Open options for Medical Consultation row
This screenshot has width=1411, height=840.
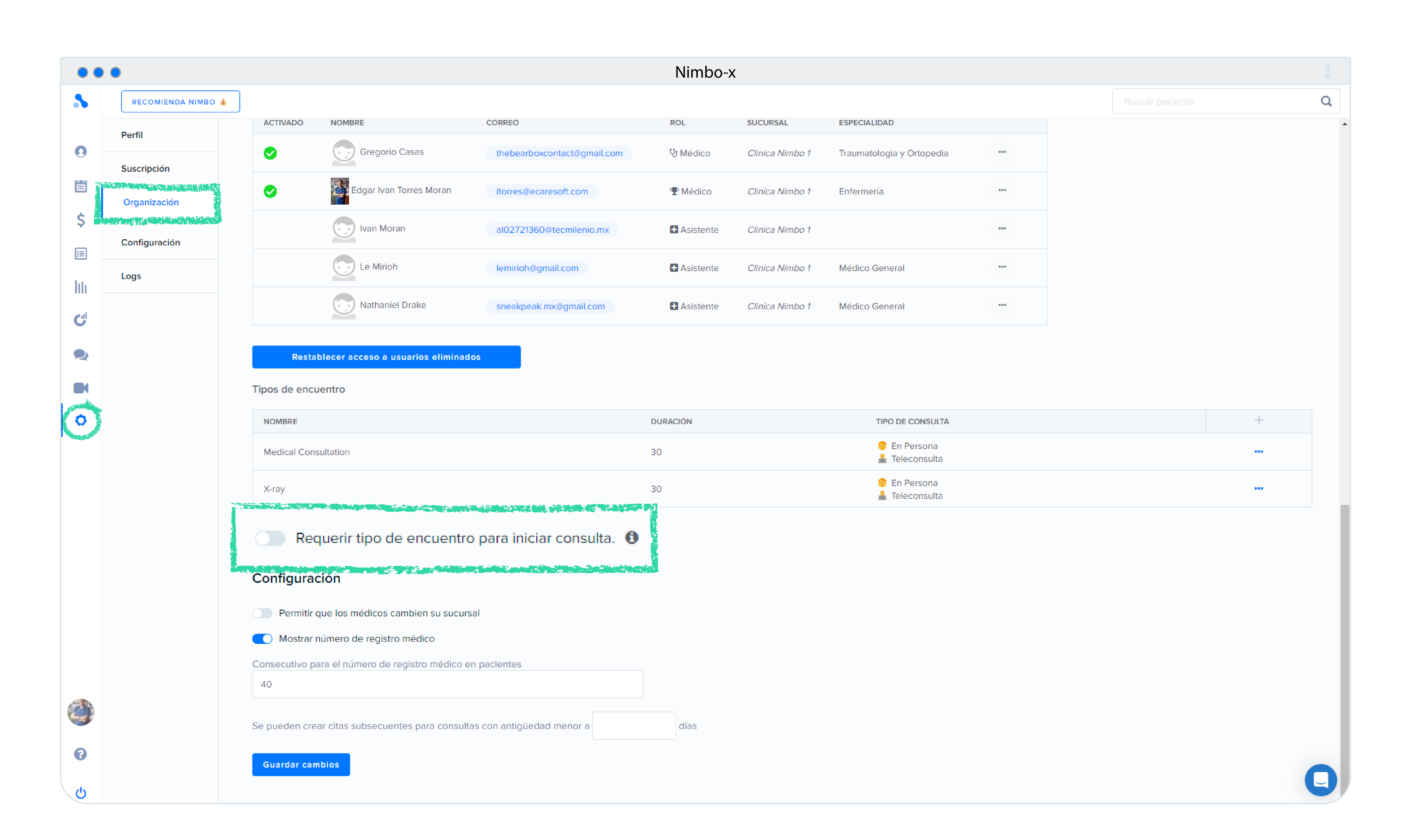pos(1258,452)
